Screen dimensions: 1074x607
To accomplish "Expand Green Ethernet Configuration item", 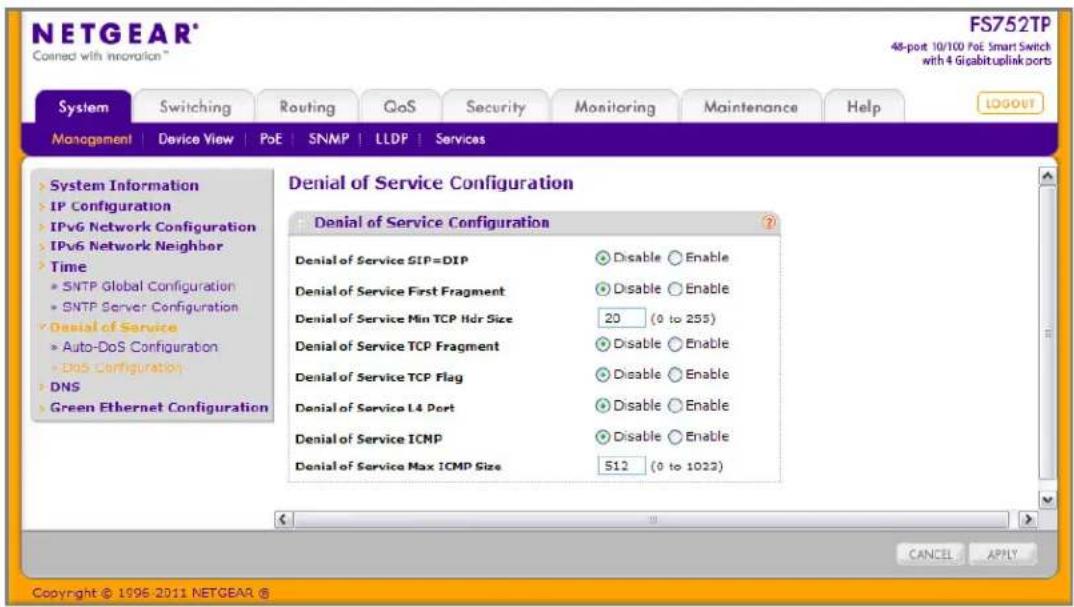I will 159,407.
